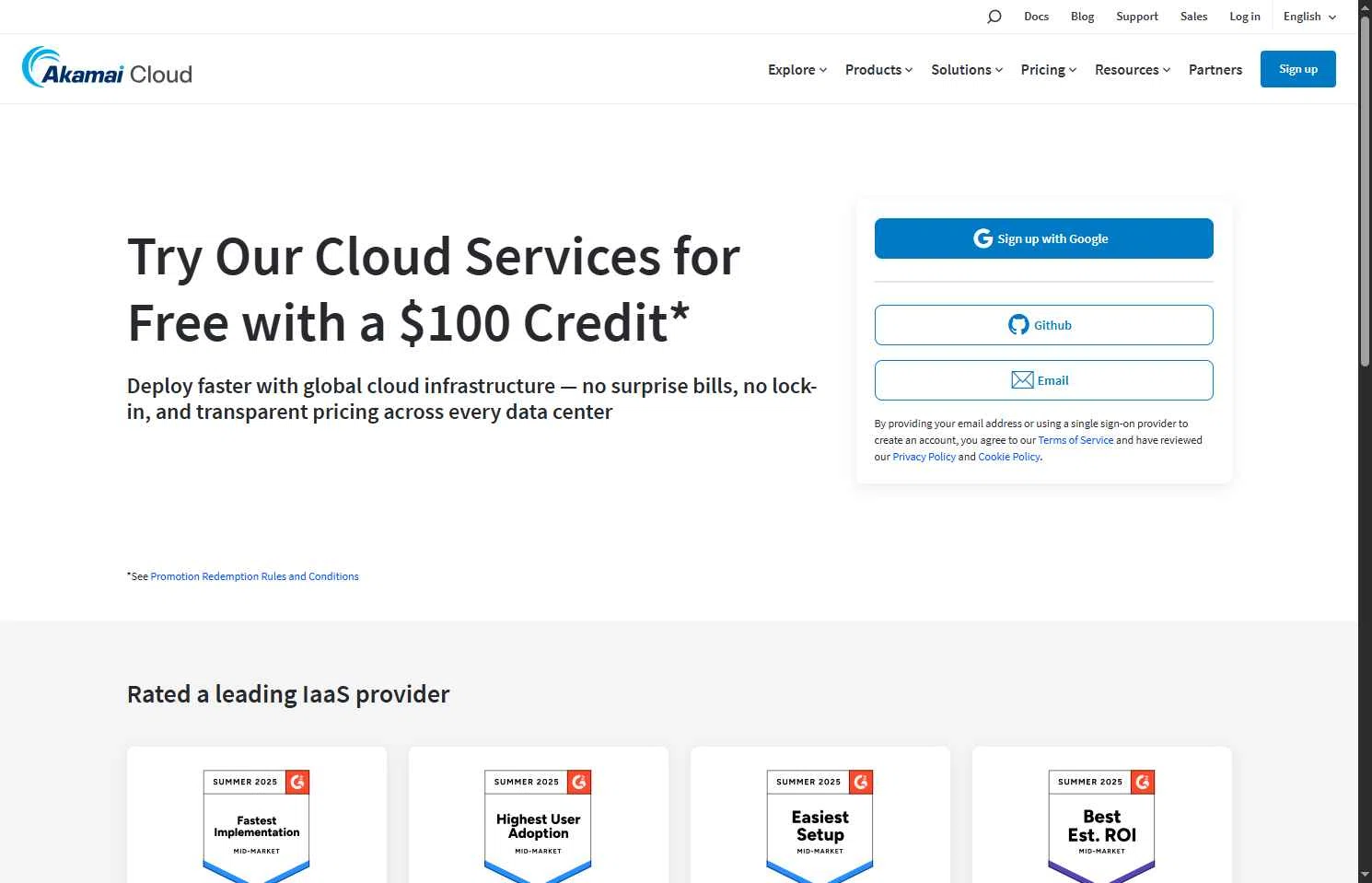1372x883 pixels.
Task: Open the Sales link
Action: coord(1193,17)
